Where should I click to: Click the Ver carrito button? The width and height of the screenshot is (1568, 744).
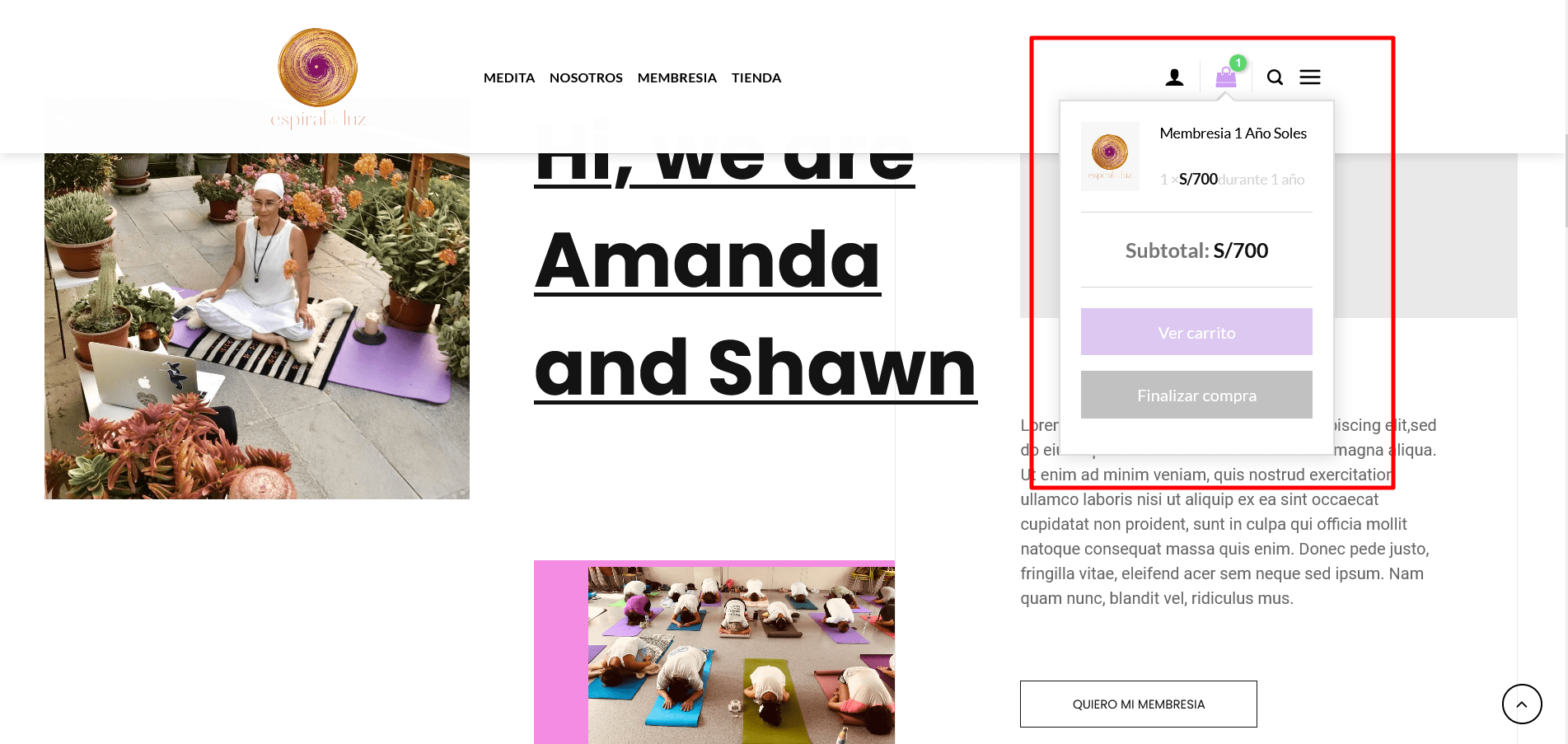1196,332
